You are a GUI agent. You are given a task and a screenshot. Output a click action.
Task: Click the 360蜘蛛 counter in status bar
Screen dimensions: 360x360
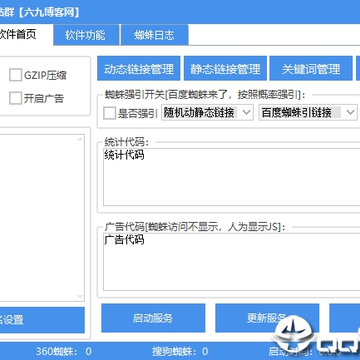[x=64, y=351]
